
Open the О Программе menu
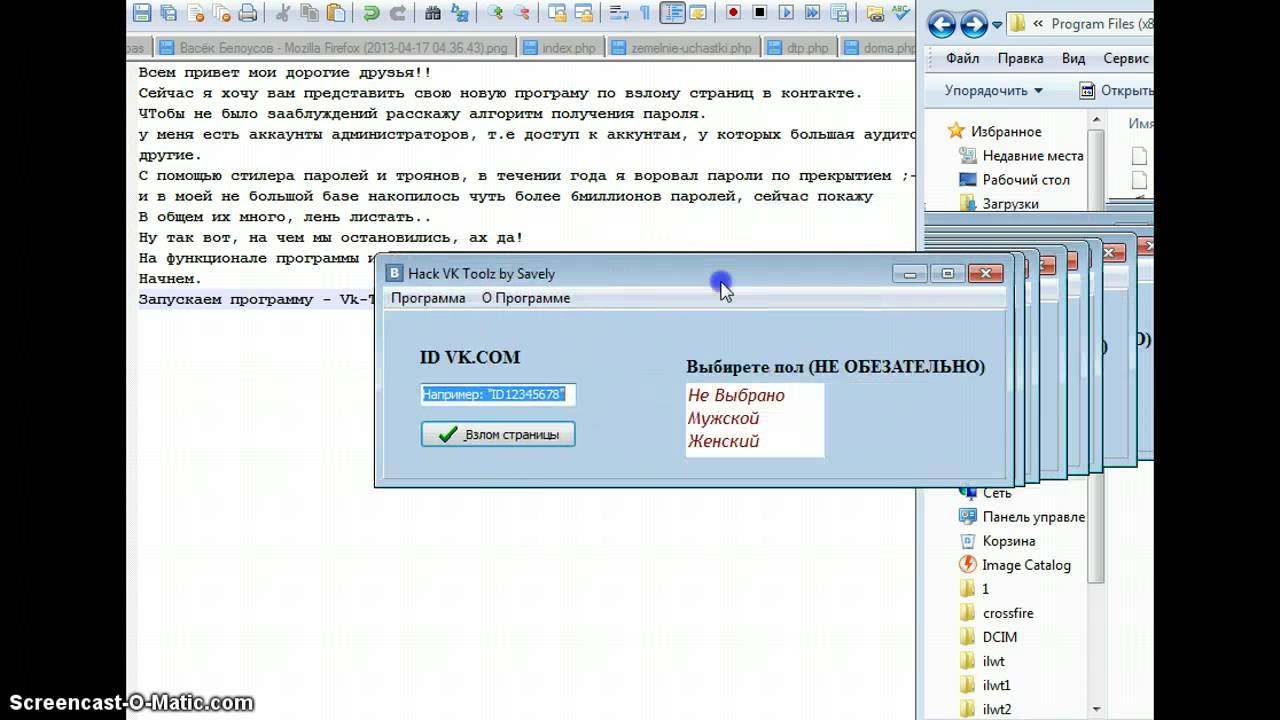point(526,298)
